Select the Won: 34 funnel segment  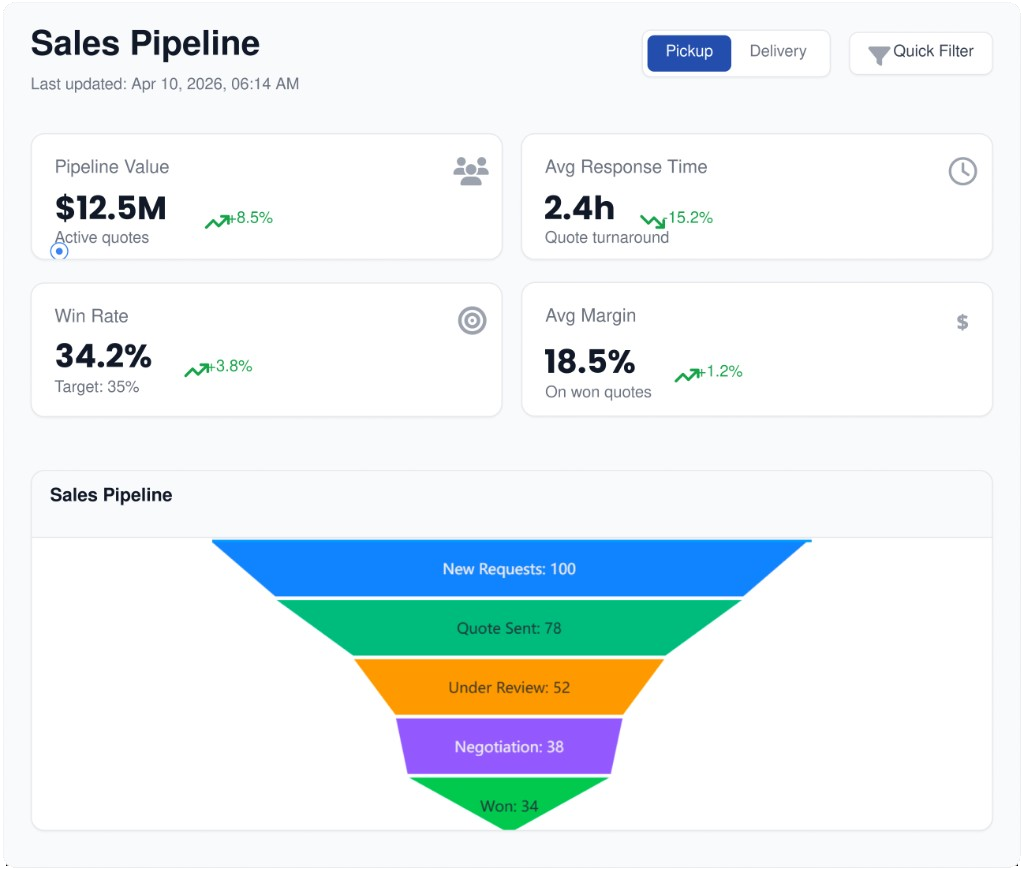(x=509, y=804)
